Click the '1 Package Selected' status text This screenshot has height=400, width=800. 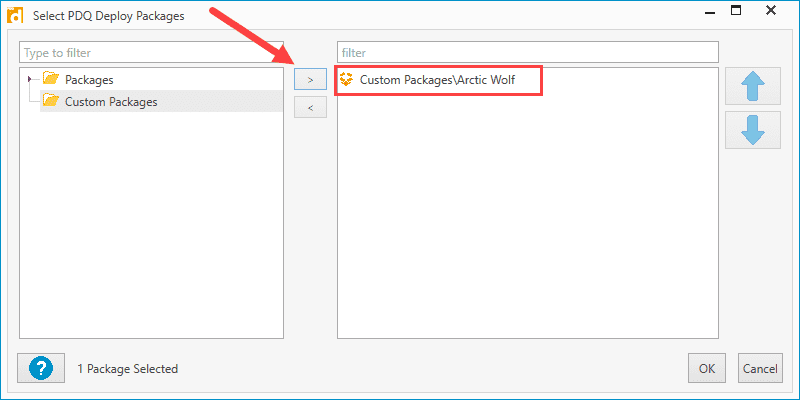click(128, 368)
